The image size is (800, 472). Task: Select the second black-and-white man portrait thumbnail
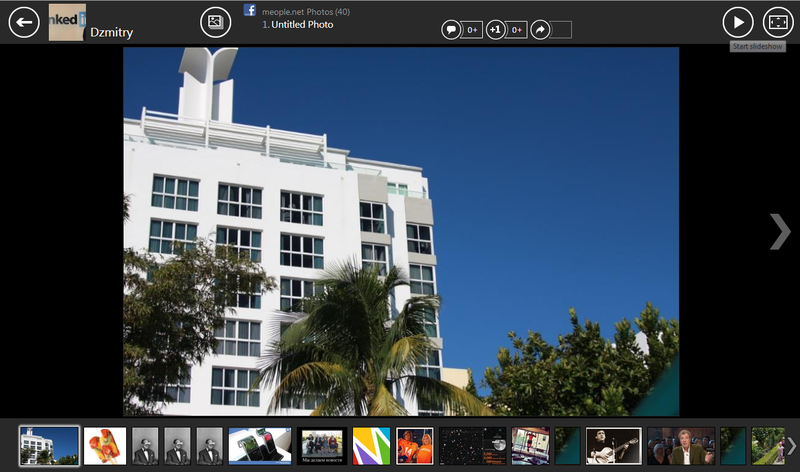coord(178,446)
